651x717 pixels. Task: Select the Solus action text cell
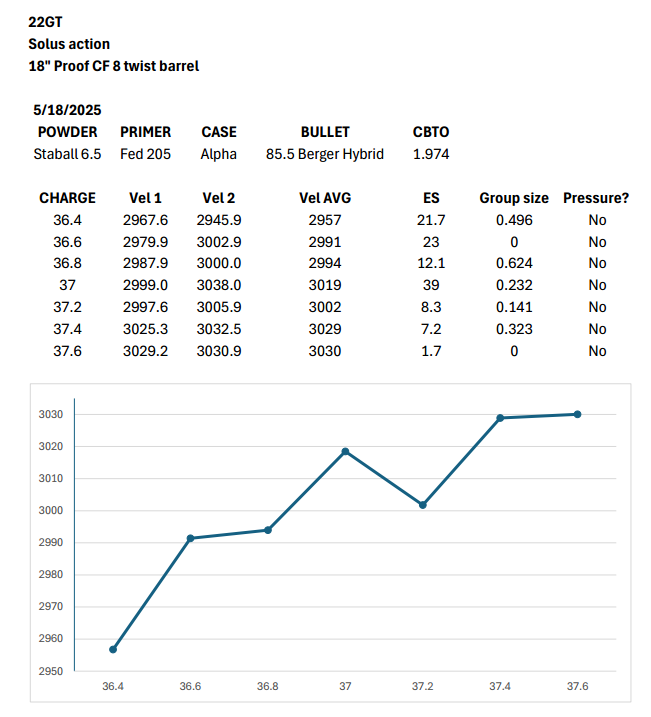pyautogui.click(x=70, y=44)
